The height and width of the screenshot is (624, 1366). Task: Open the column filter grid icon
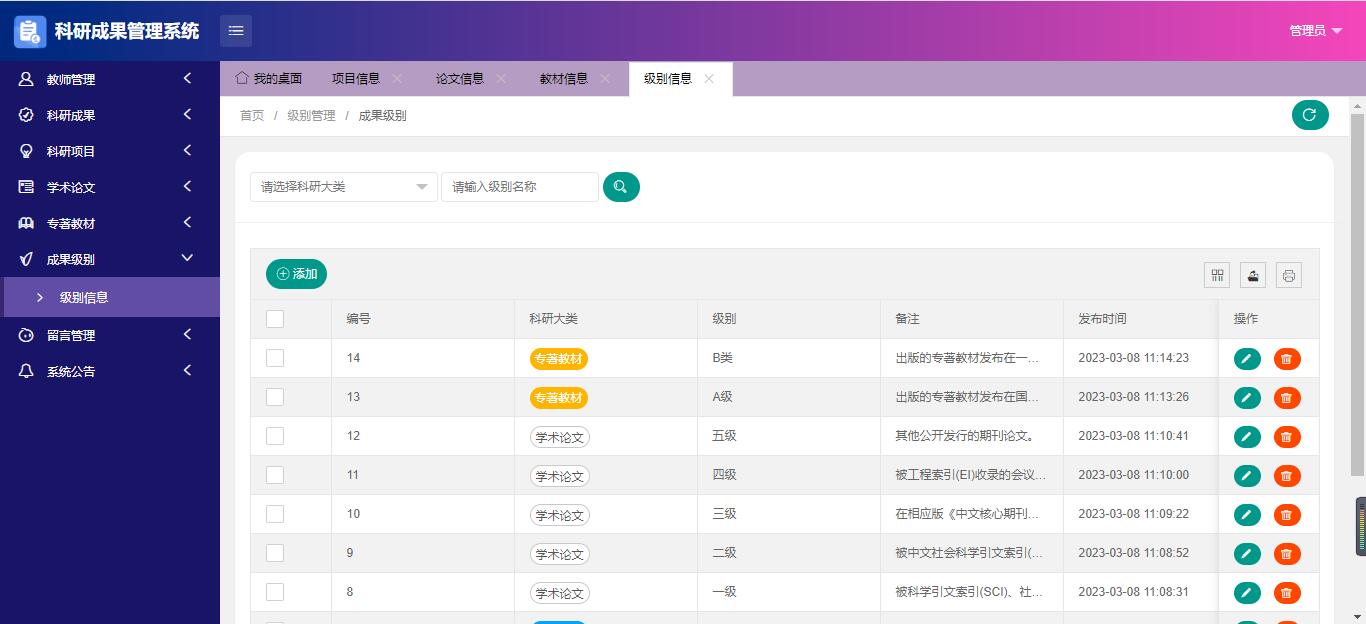point(1217,275)
